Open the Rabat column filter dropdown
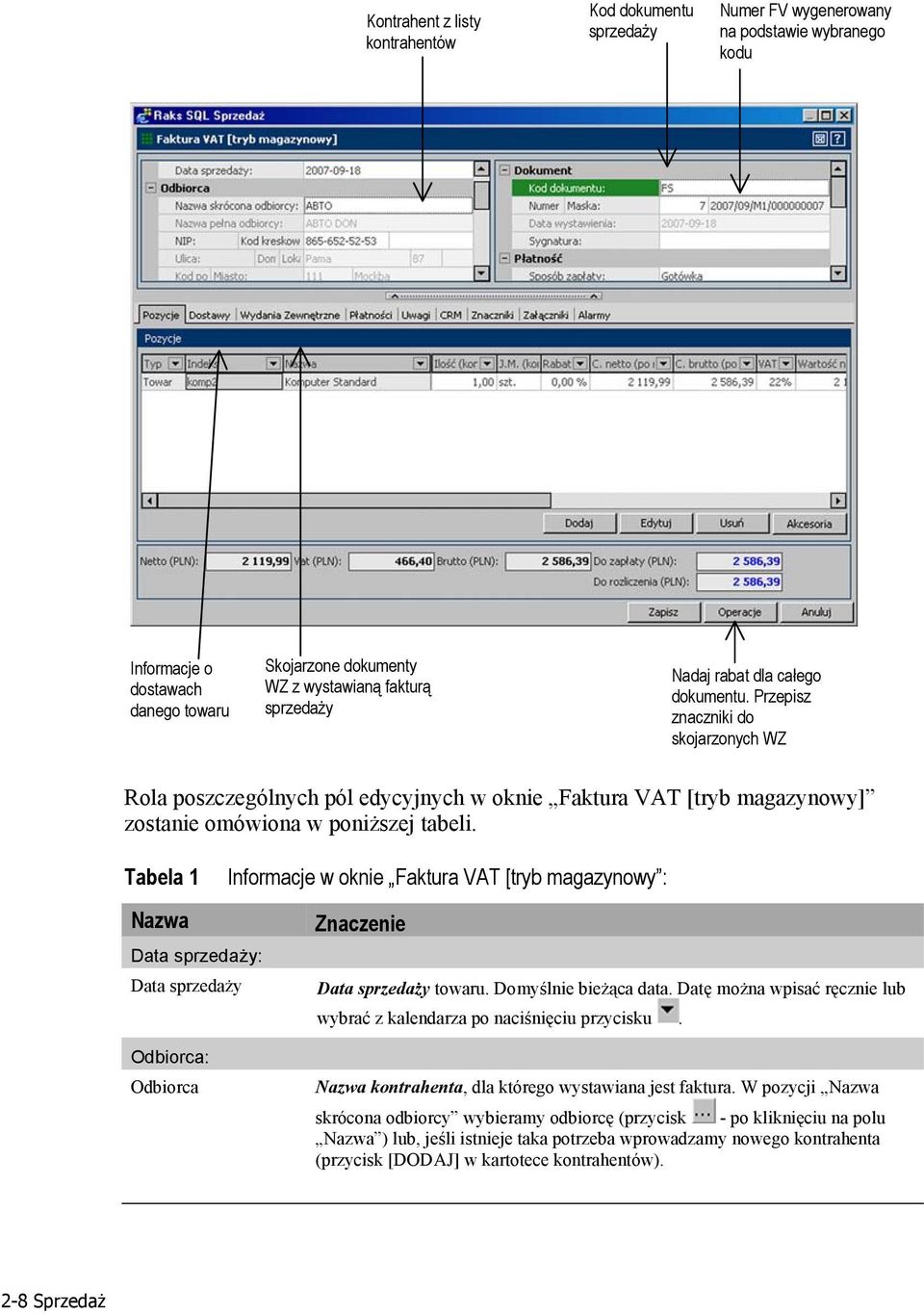The width and height of the screenshot is (924, 1314). [579, 364]
